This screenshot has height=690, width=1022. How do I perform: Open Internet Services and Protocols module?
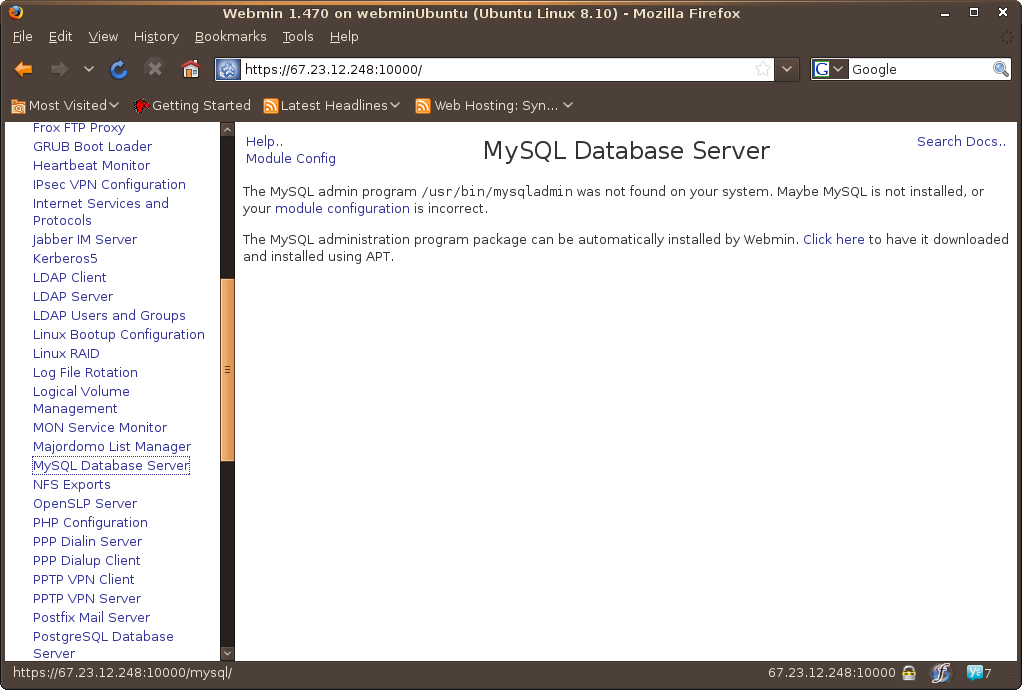(x=100, y=212)
